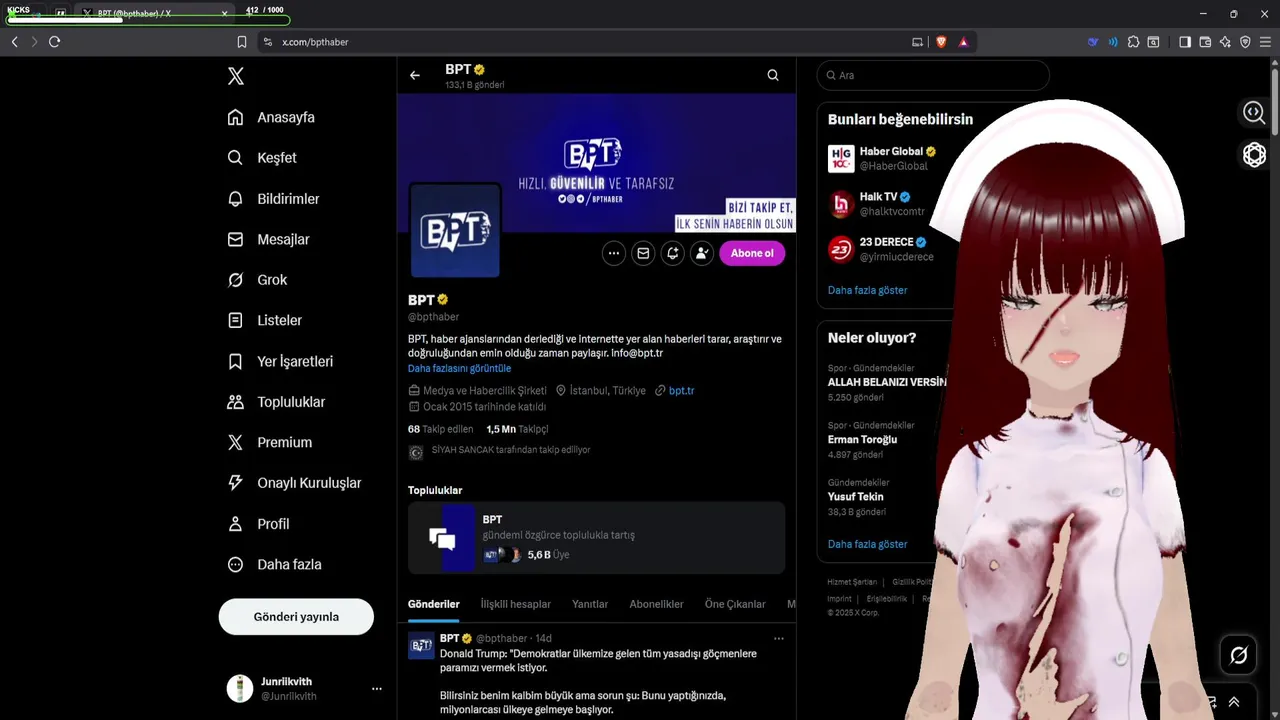The height and width of the screenshot is (720, 1280).
Task: Click the Ara search field
Action: click(x=933, y=75)
